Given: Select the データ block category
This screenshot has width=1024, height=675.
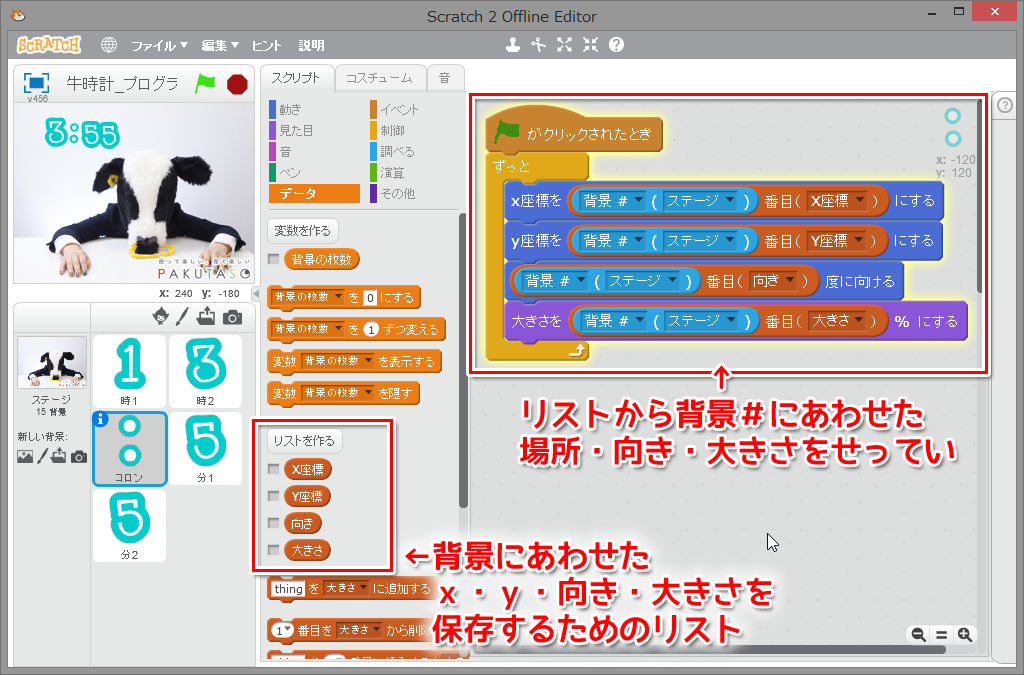Looking at the screenshot, I should pyautogui.click(x=314, y=193).
